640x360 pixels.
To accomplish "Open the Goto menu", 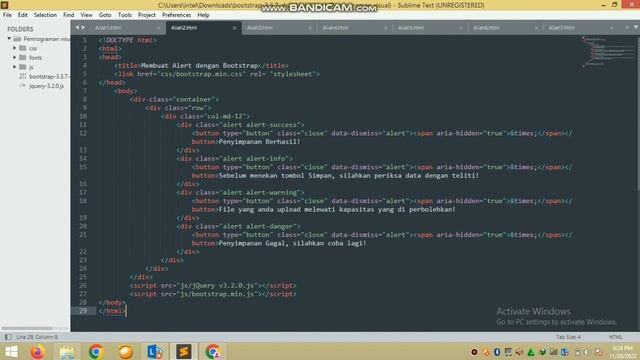I will (105, 15).
